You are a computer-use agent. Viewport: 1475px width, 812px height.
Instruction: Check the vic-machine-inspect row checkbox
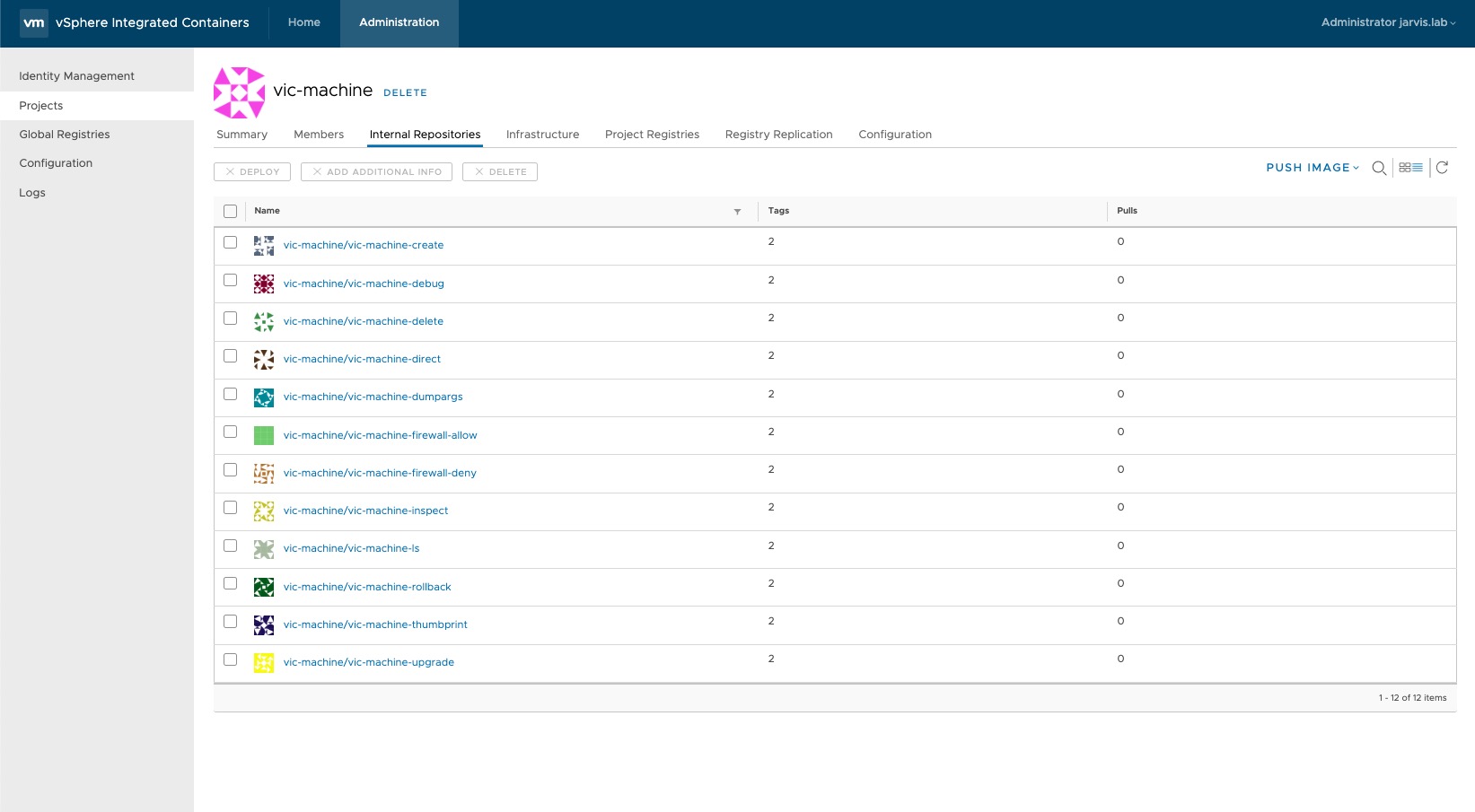coord(230,508)
